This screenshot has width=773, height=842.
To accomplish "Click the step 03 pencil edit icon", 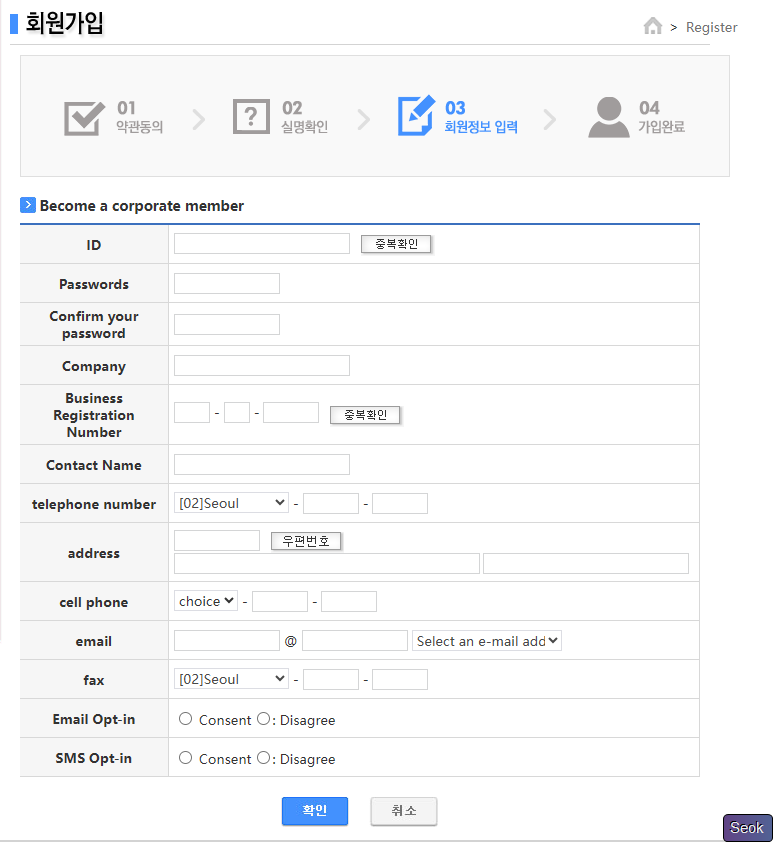I will pyautogui.click(x=416, y=116).
